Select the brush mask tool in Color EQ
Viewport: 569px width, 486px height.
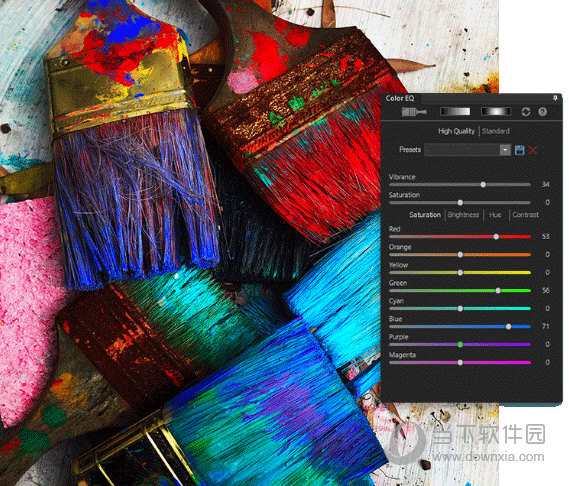[x=414, y=112]
